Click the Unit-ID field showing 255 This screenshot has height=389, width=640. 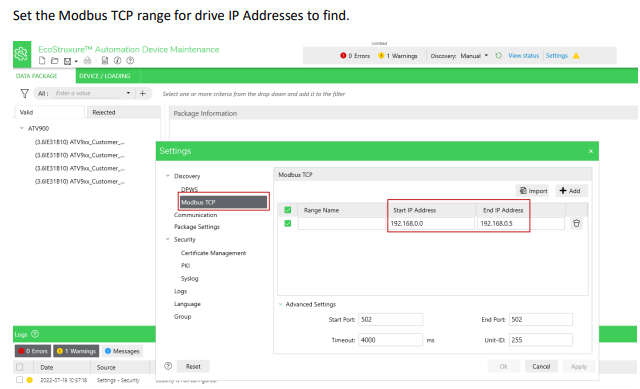[x=541, y=340]
